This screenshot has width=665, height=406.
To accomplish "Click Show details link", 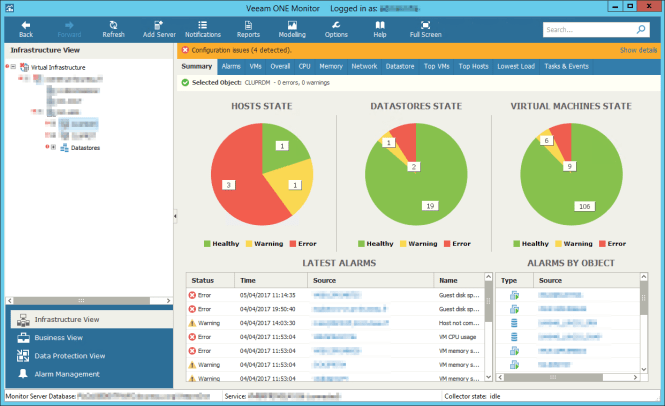I will click(x=638, y=50).
